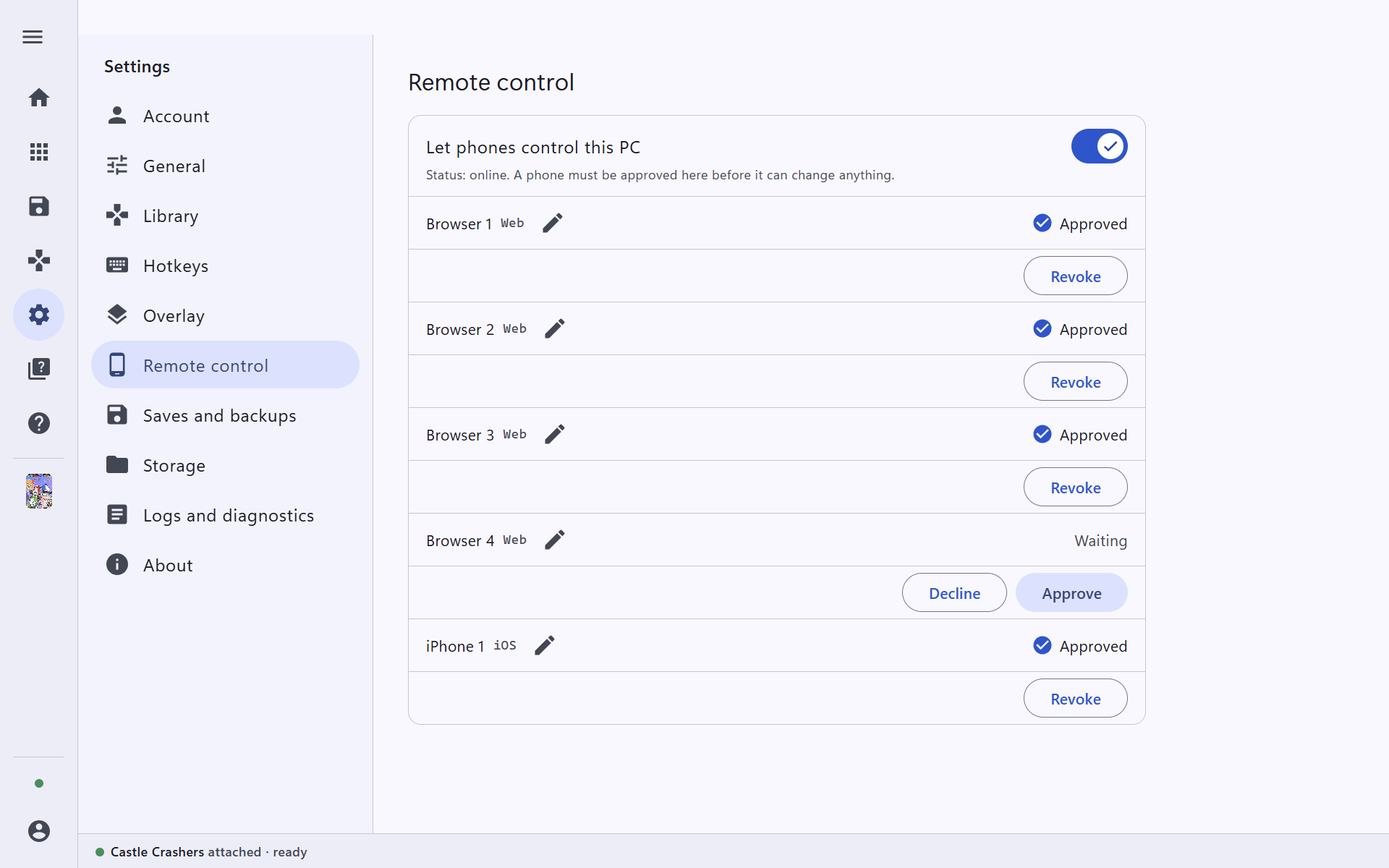
Task: Revoke access for Browser 2
Action: 1075,382
